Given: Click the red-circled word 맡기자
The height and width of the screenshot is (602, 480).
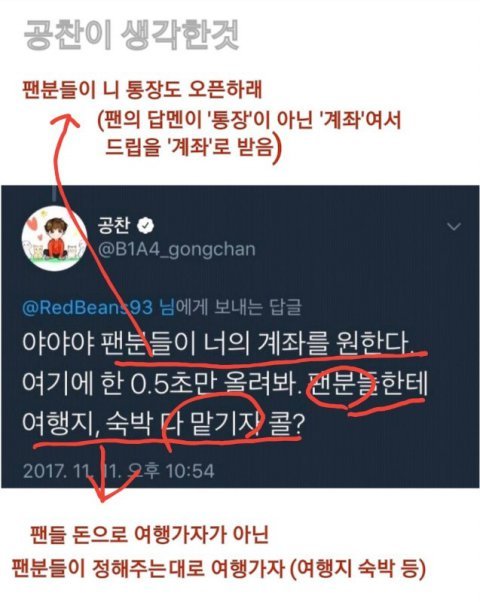Looking at the screenshot, I should tap(226, 423).
